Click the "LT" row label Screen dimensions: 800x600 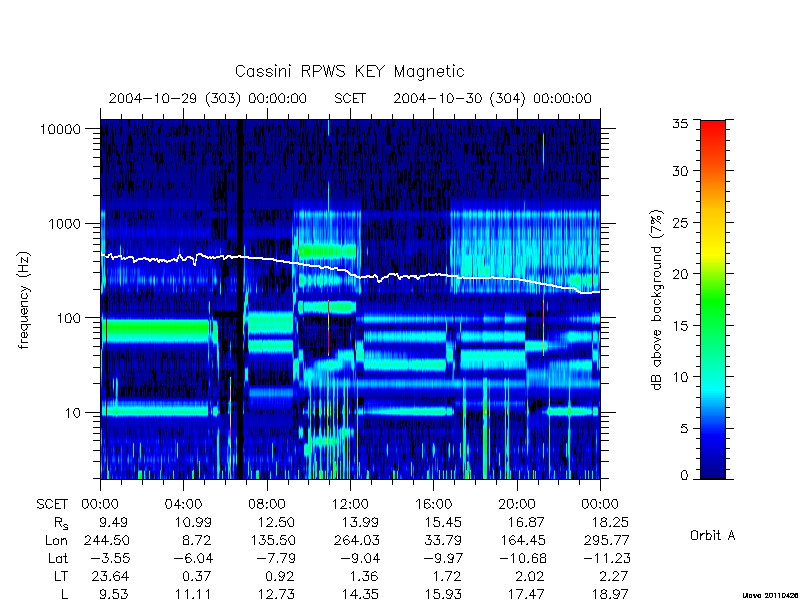[x=61, y=577]
